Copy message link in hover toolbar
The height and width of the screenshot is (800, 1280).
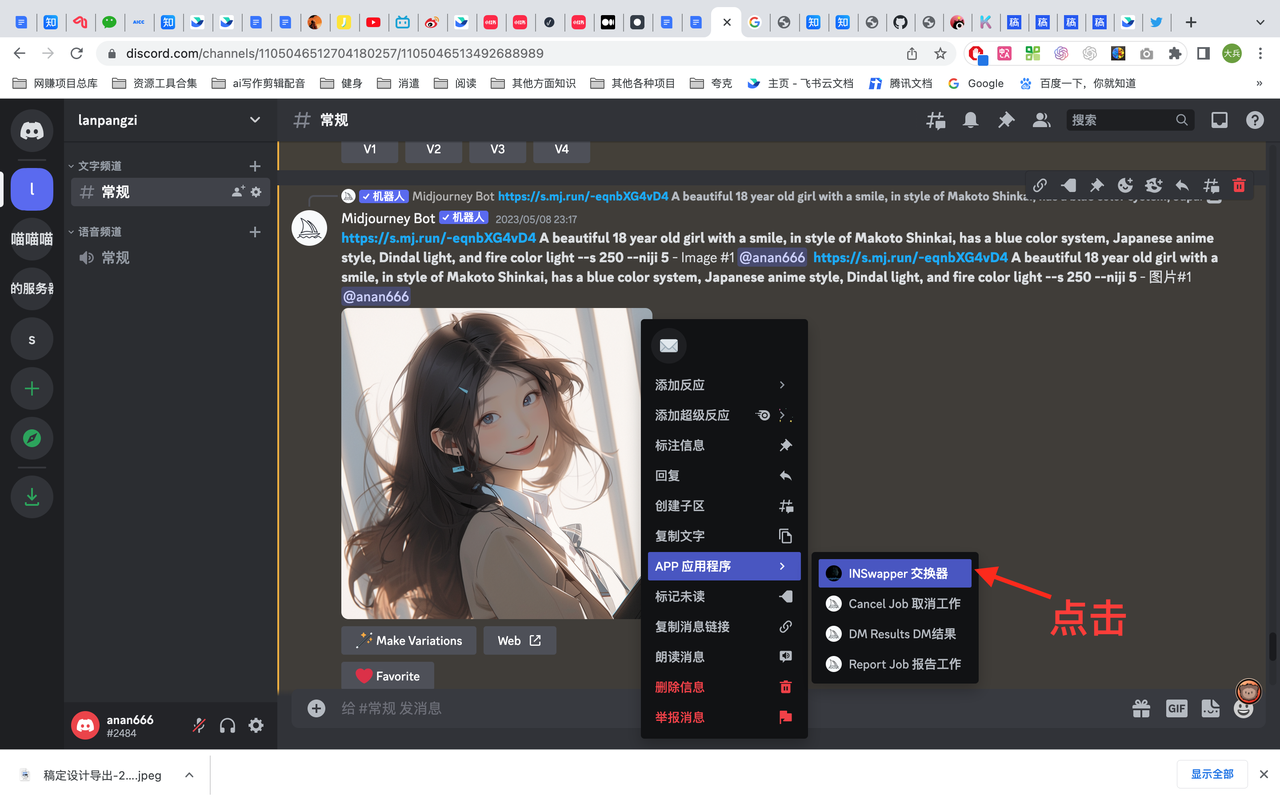[1040, 185]
